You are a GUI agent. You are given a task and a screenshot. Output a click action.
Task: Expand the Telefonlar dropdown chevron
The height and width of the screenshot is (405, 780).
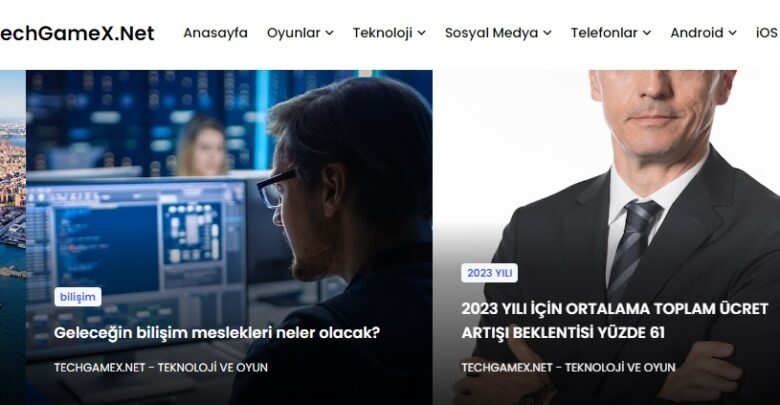(x=647, y=33)
